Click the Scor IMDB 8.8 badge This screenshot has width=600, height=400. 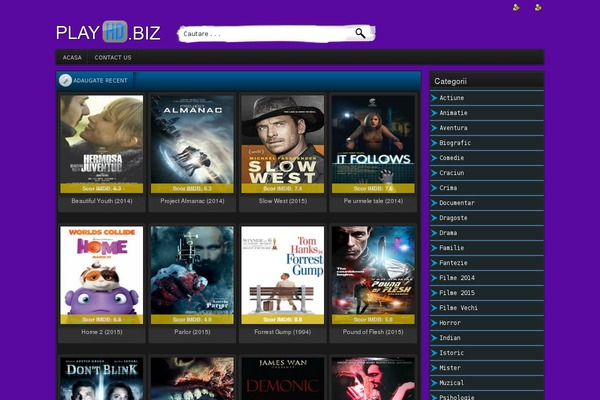point(283,319)
